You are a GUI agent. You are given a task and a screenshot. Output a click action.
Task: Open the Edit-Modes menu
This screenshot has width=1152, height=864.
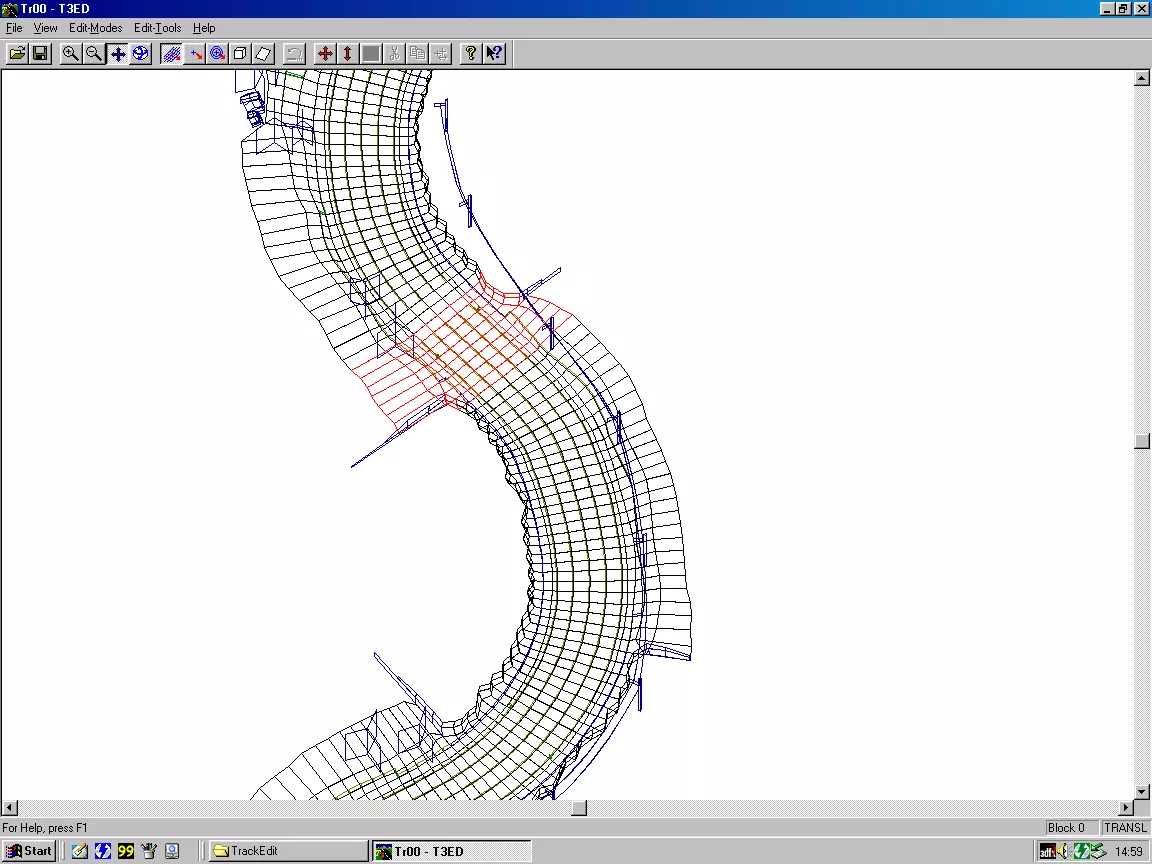(x=96, y=28)
